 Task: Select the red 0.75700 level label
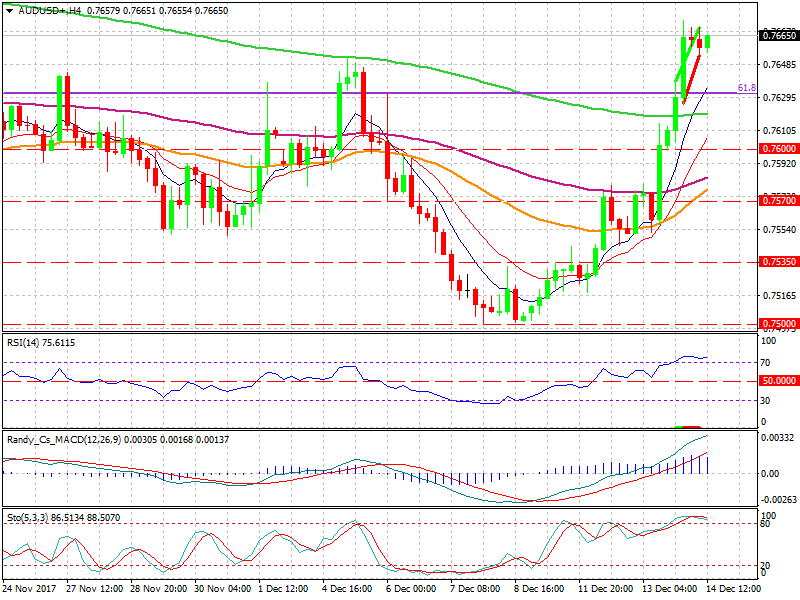(x=779, y=201)
